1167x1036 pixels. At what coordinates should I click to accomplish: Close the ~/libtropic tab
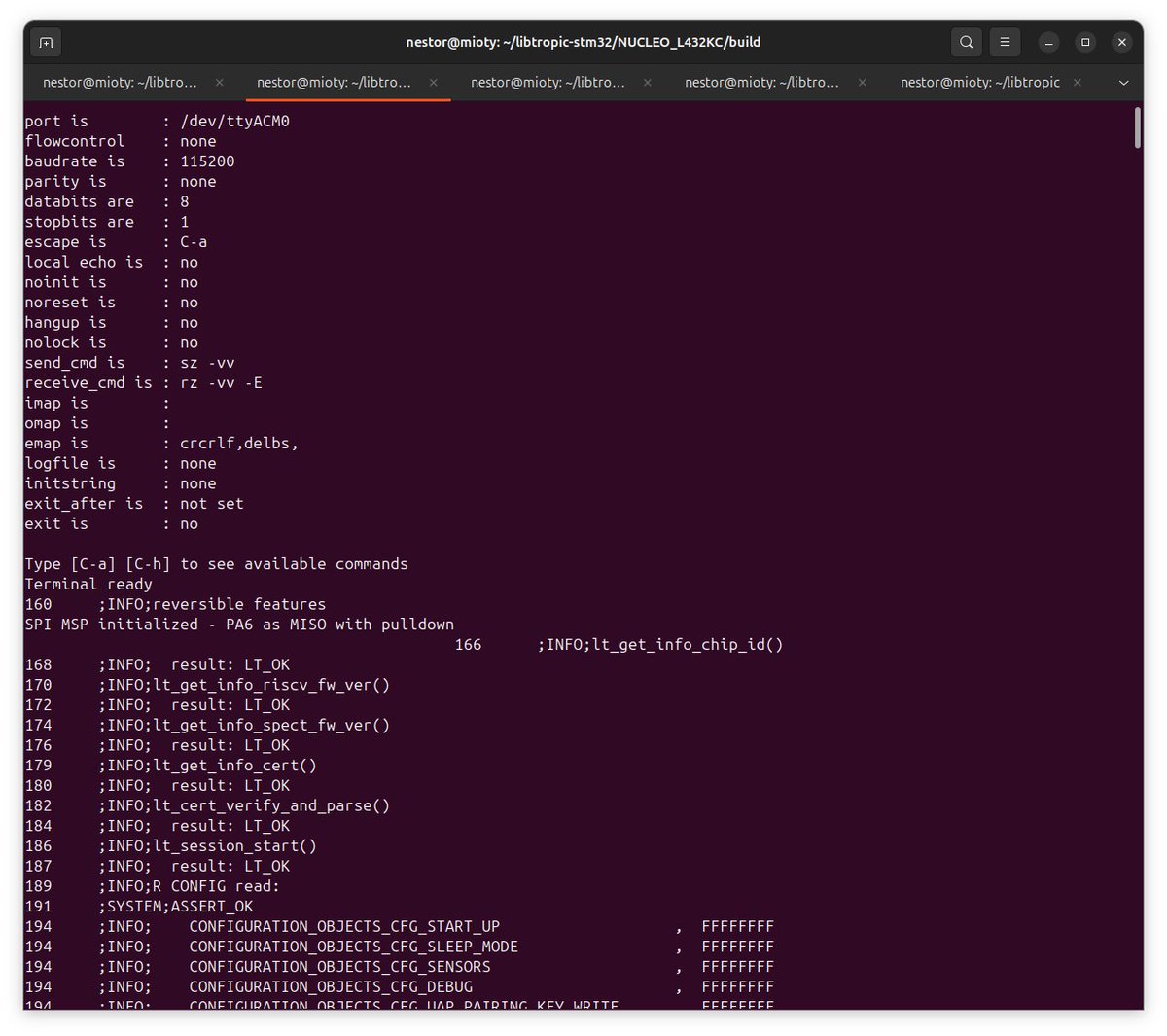coord(1077,83)
